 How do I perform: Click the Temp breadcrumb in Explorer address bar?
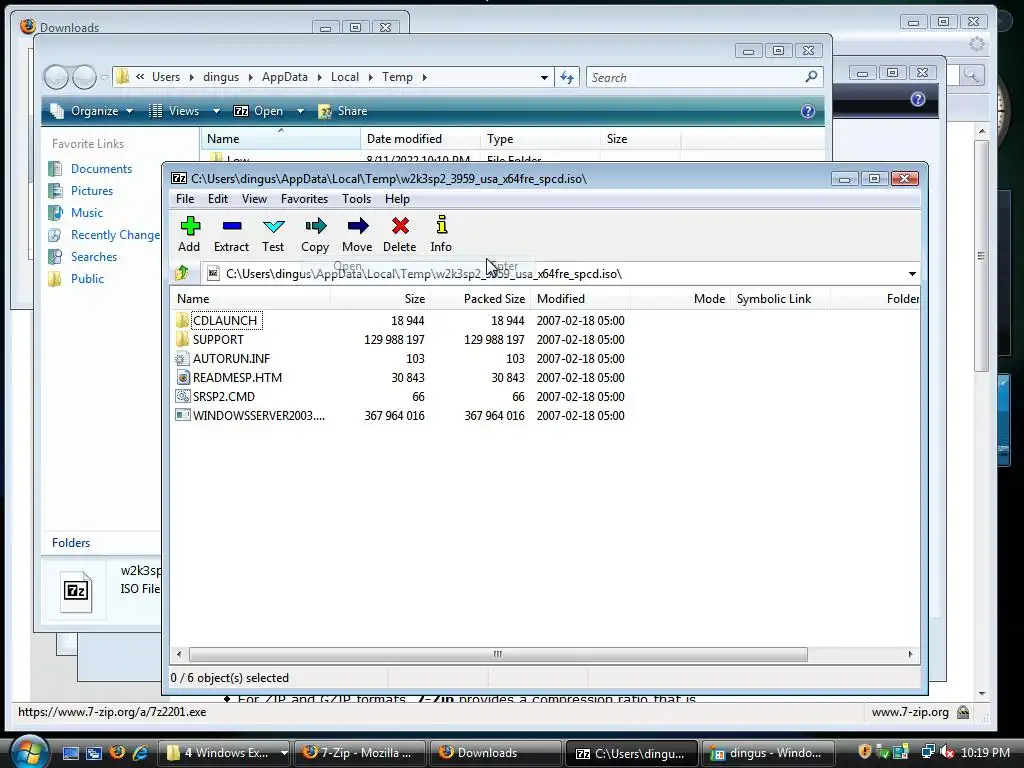coord(397,77)
